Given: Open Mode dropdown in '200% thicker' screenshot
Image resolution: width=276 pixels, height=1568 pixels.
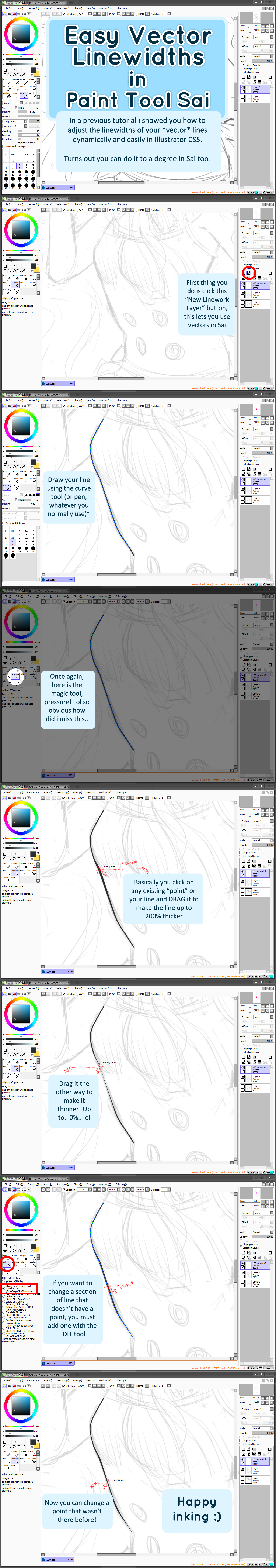Looking at the screenshot, I should [x=263, y=841].
